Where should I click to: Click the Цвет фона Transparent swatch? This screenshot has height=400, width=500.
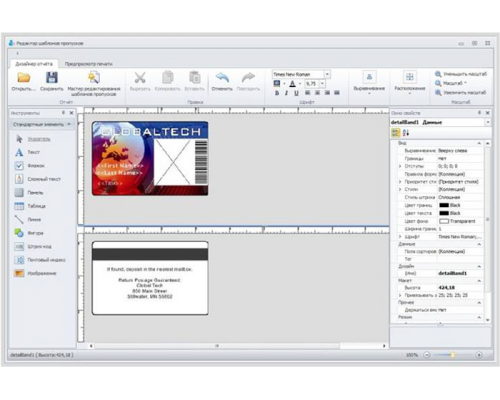coord(444,221)
